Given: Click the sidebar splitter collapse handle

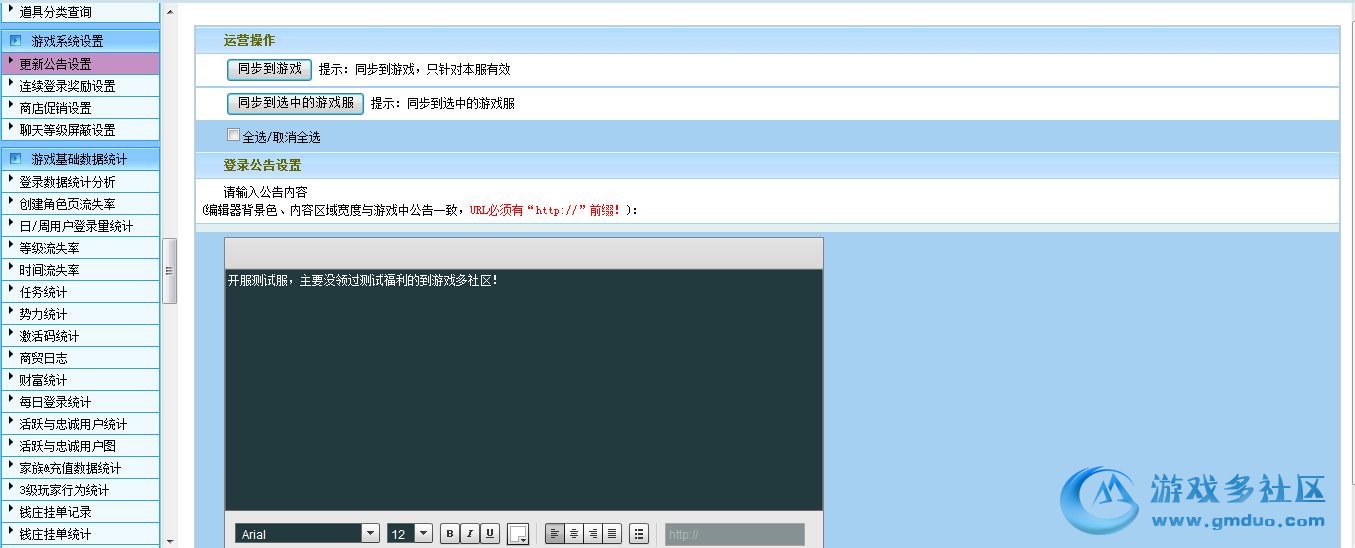Looking at the screenshot, I should click(170, 270).
